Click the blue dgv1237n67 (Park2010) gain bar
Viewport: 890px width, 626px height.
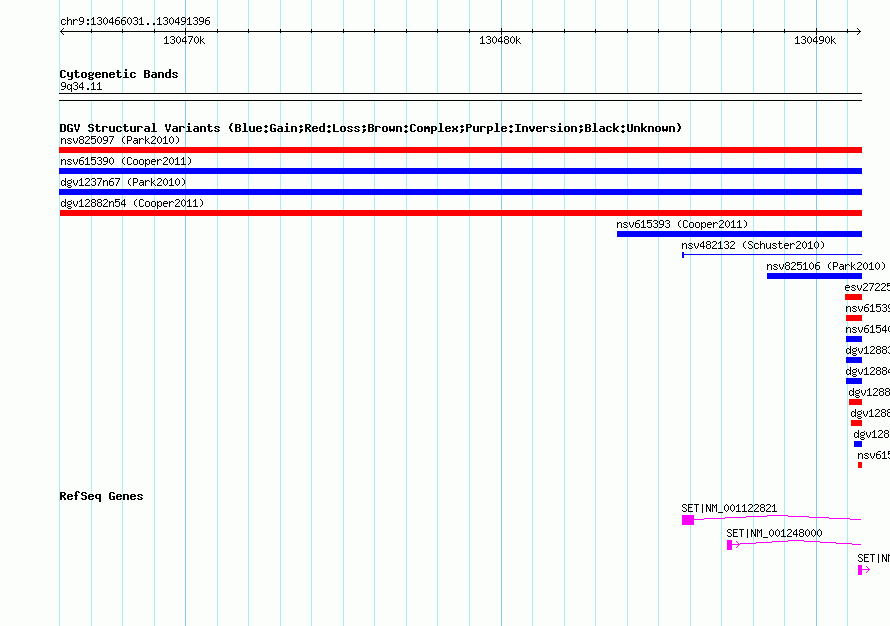click(x=460, y=192)
